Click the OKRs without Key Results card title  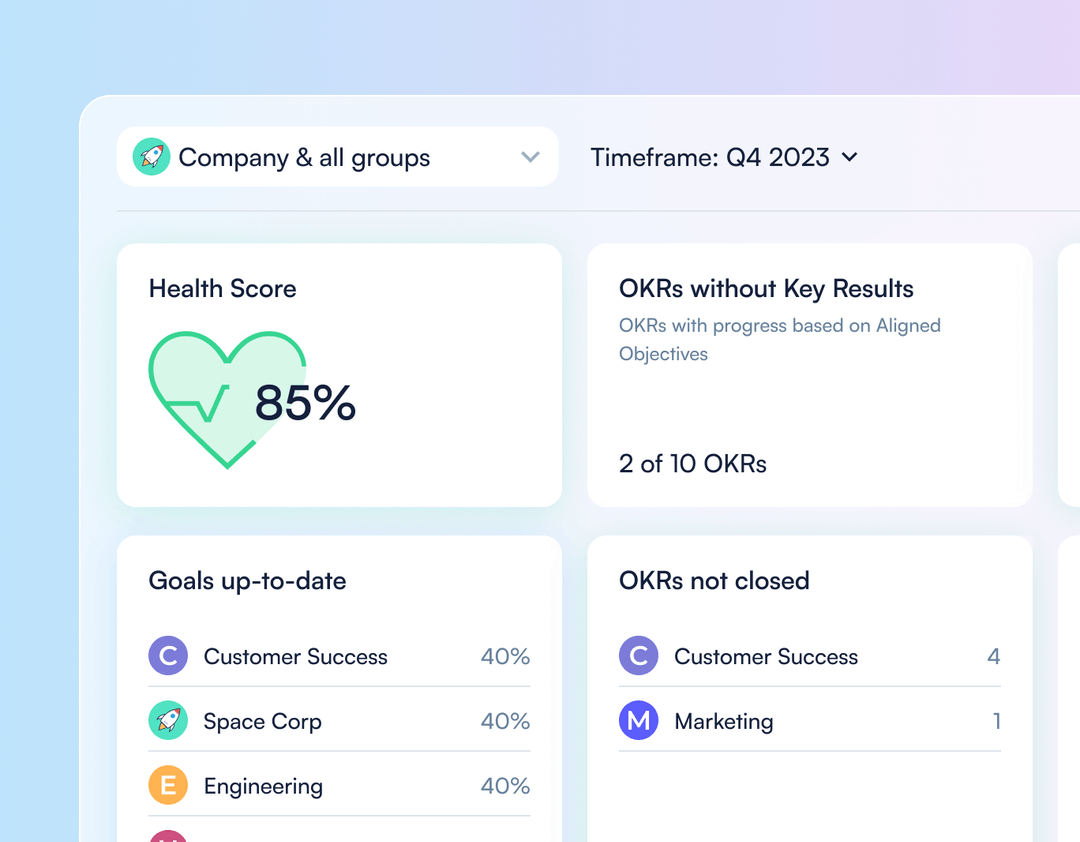766,289
